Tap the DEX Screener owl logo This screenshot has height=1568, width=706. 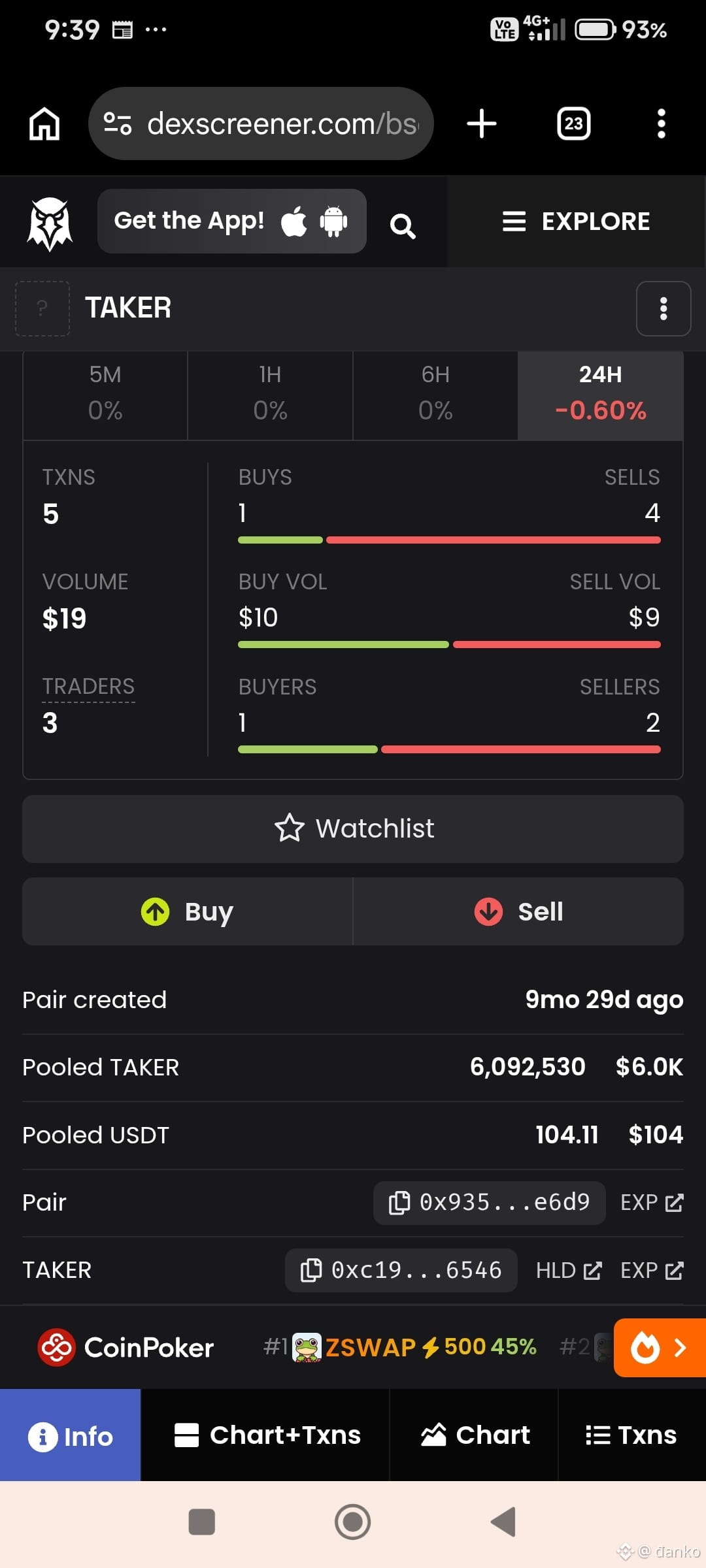tap(50, 224)
